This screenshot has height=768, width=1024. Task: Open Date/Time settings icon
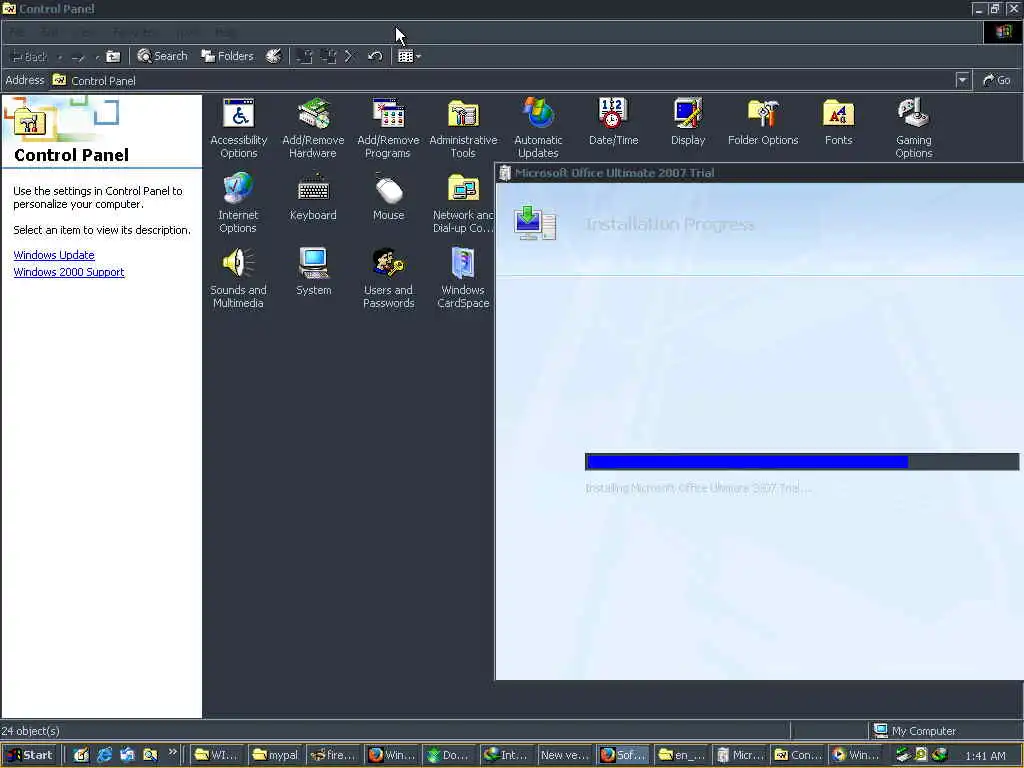coord(613,122)
